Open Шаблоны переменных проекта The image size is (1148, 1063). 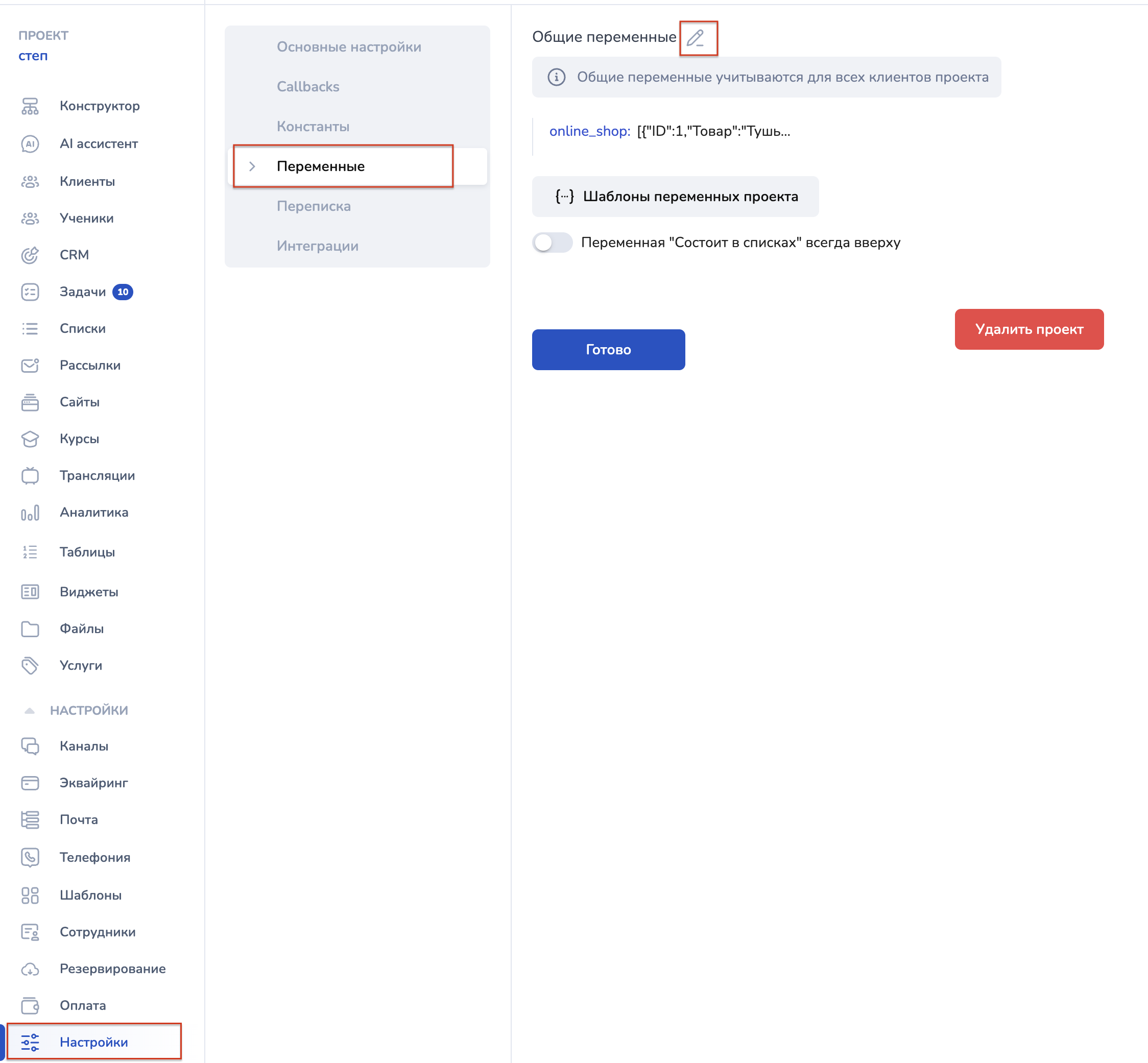coord(675,197)
